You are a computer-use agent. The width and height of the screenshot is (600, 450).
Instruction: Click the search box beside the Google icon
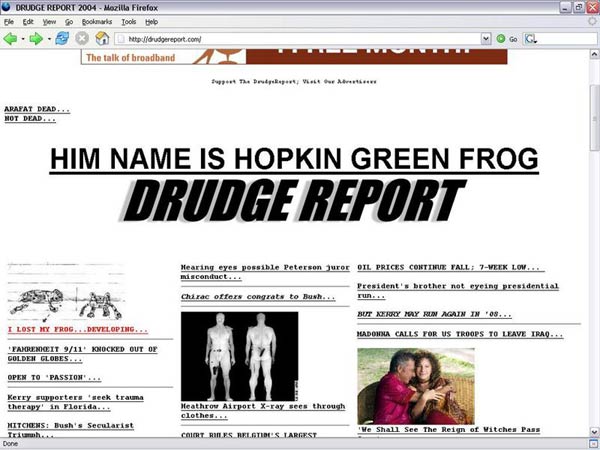(x=568, y=39)
